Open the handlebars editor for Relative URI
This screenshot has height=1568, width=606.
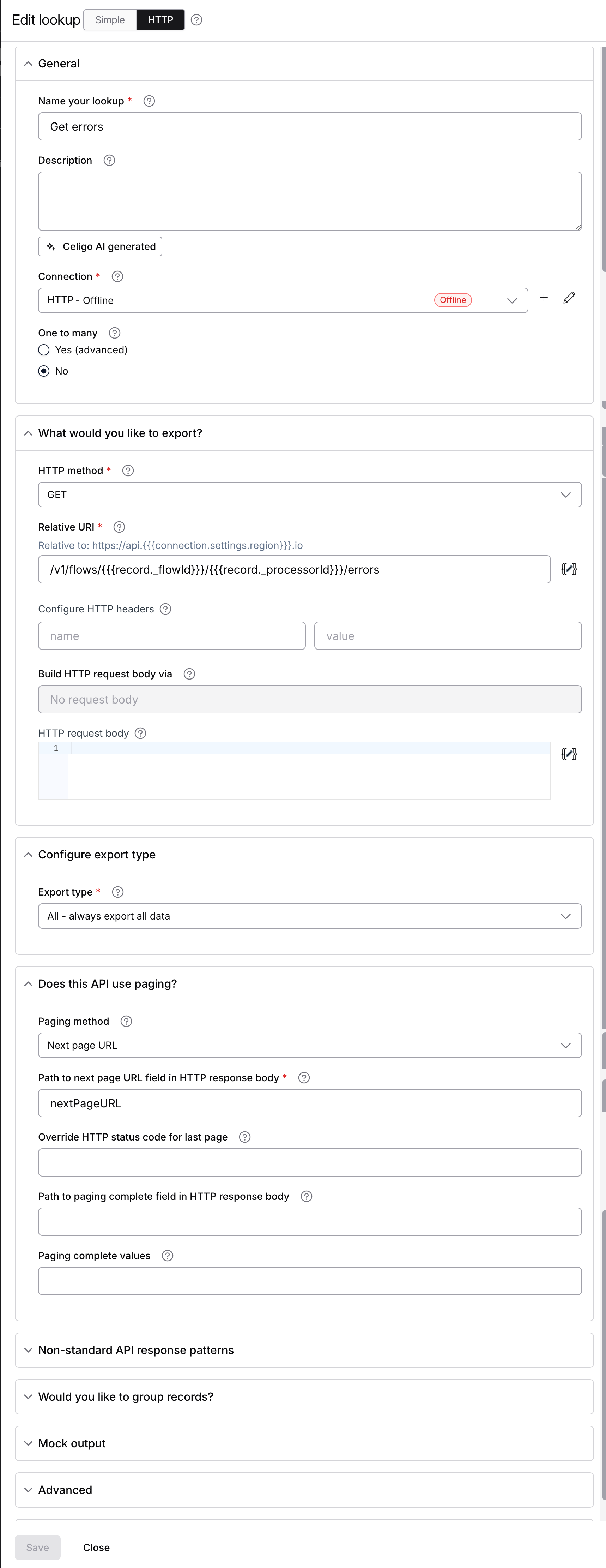(x=570, y=569)
